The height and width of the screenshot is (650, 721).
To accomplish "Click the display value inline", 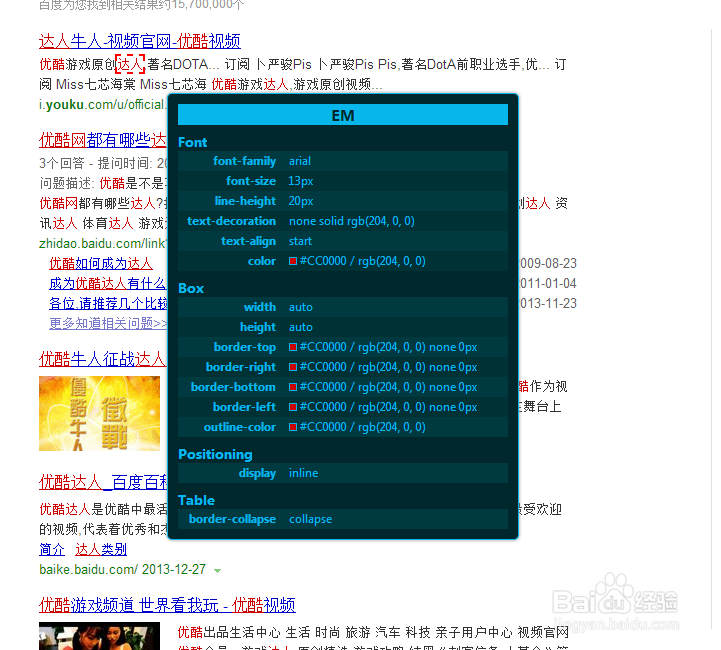I will [x=303, y=473].
